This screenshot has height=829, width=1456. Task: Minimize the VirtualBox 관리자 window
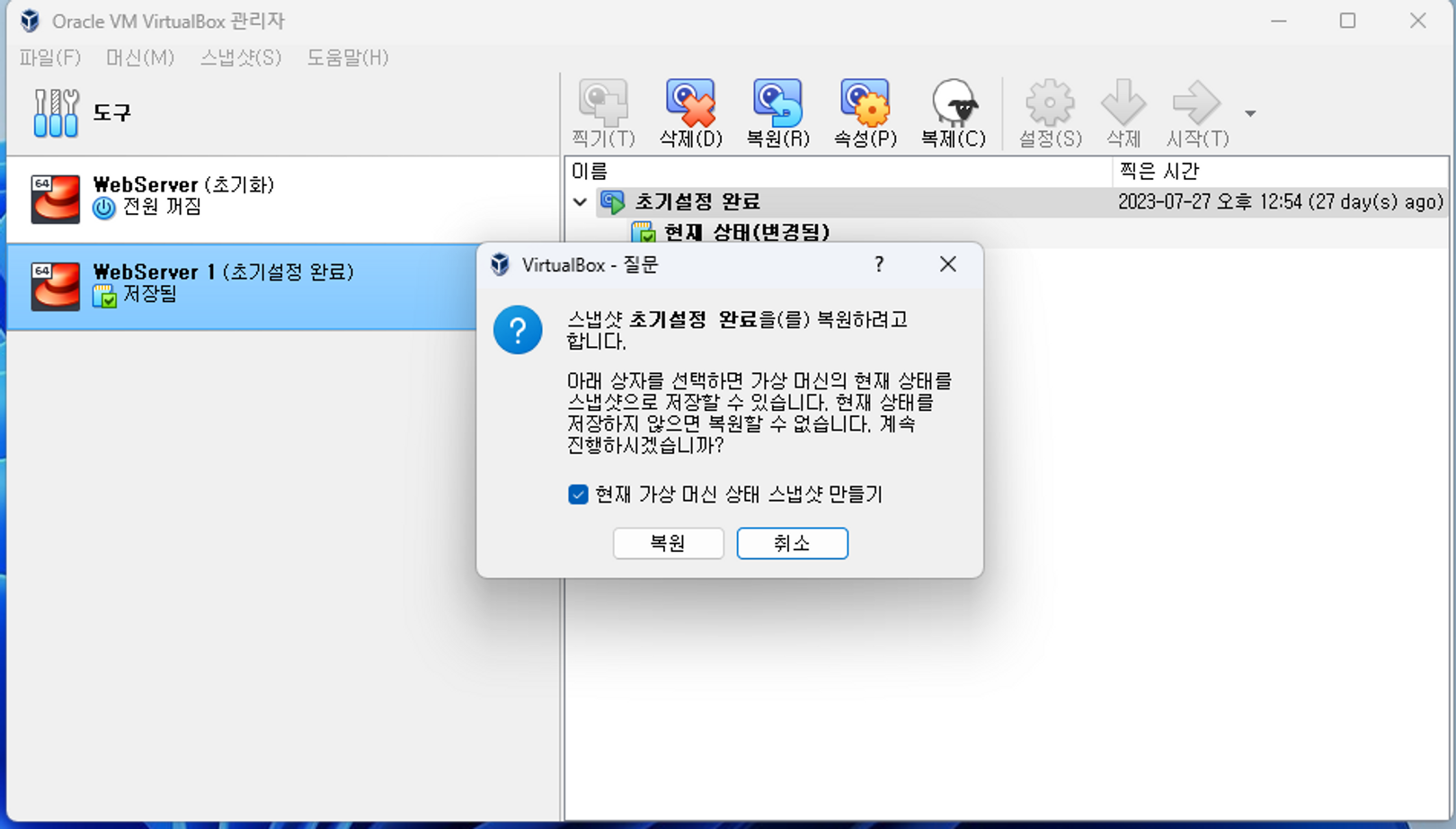1278,21
